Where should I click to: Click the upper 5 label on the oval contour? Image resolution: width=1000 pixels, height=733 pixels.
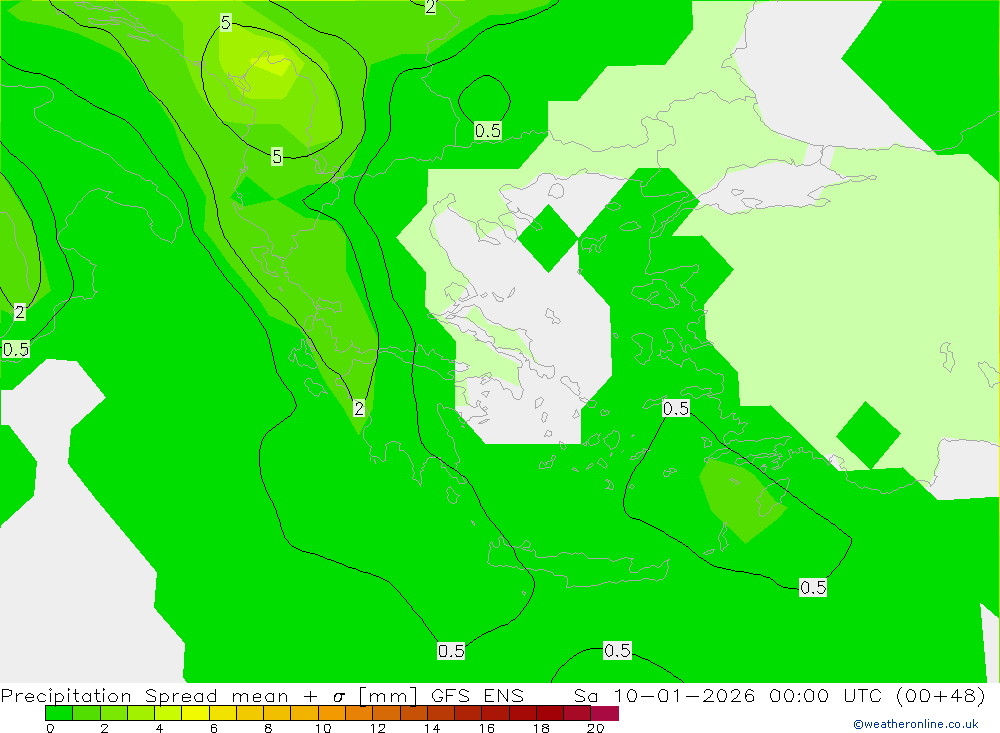[226, 23]
